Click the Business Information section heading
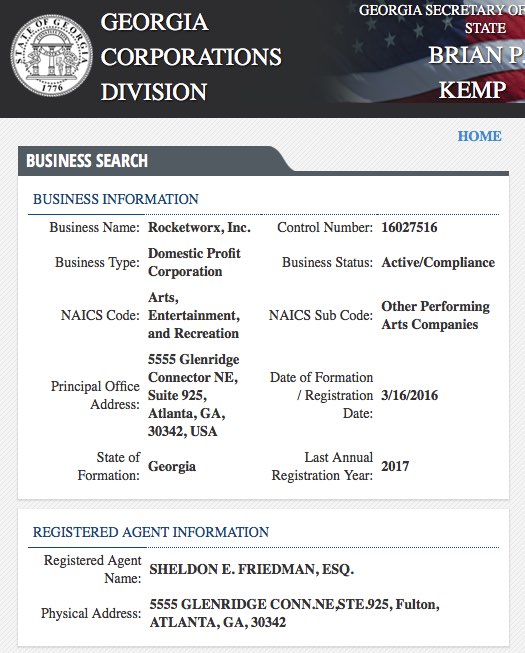525x653 pixels. click(x=116, y=199)
